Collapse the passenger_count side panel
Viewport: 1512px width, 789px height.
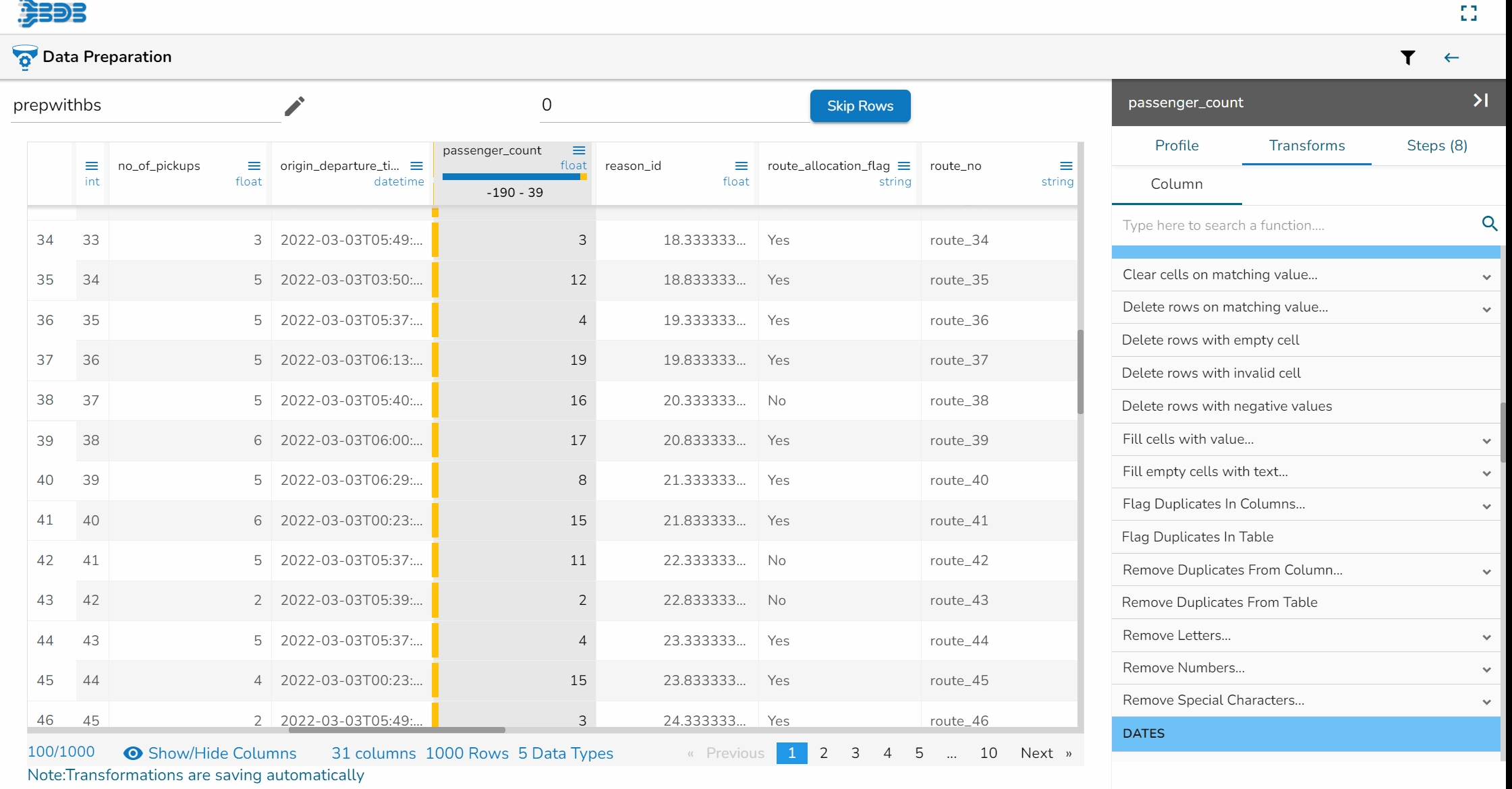[1480, 100]
